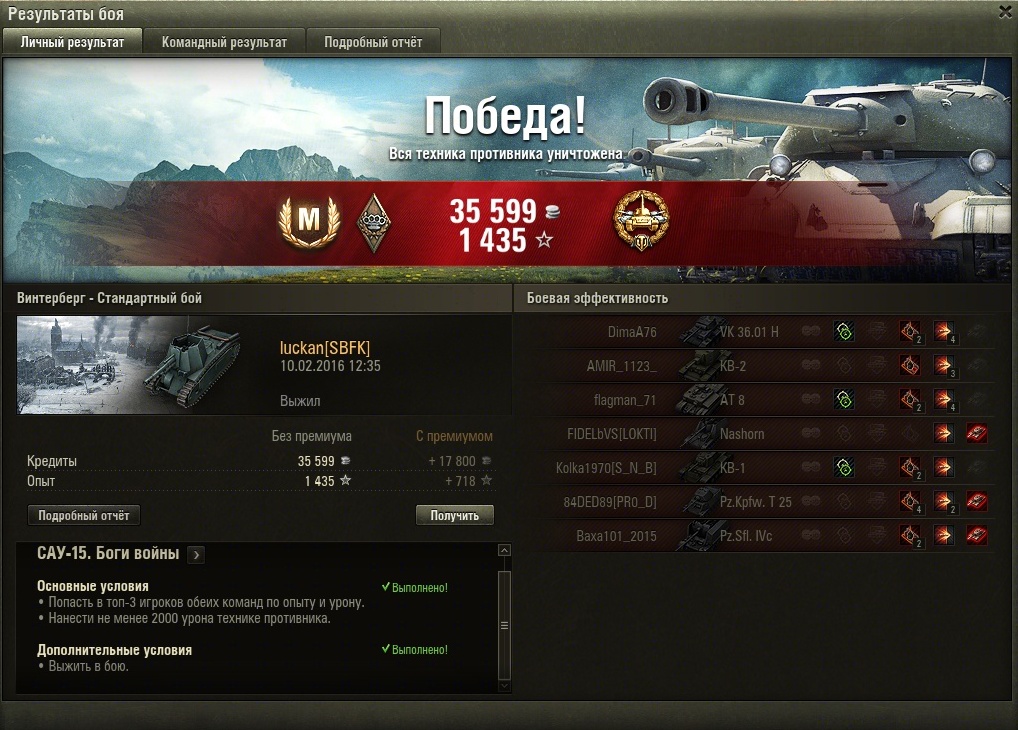Click the Mastery badge "M" medal icon
This screenshot has height=730, width=1018.
click(309, 221)
